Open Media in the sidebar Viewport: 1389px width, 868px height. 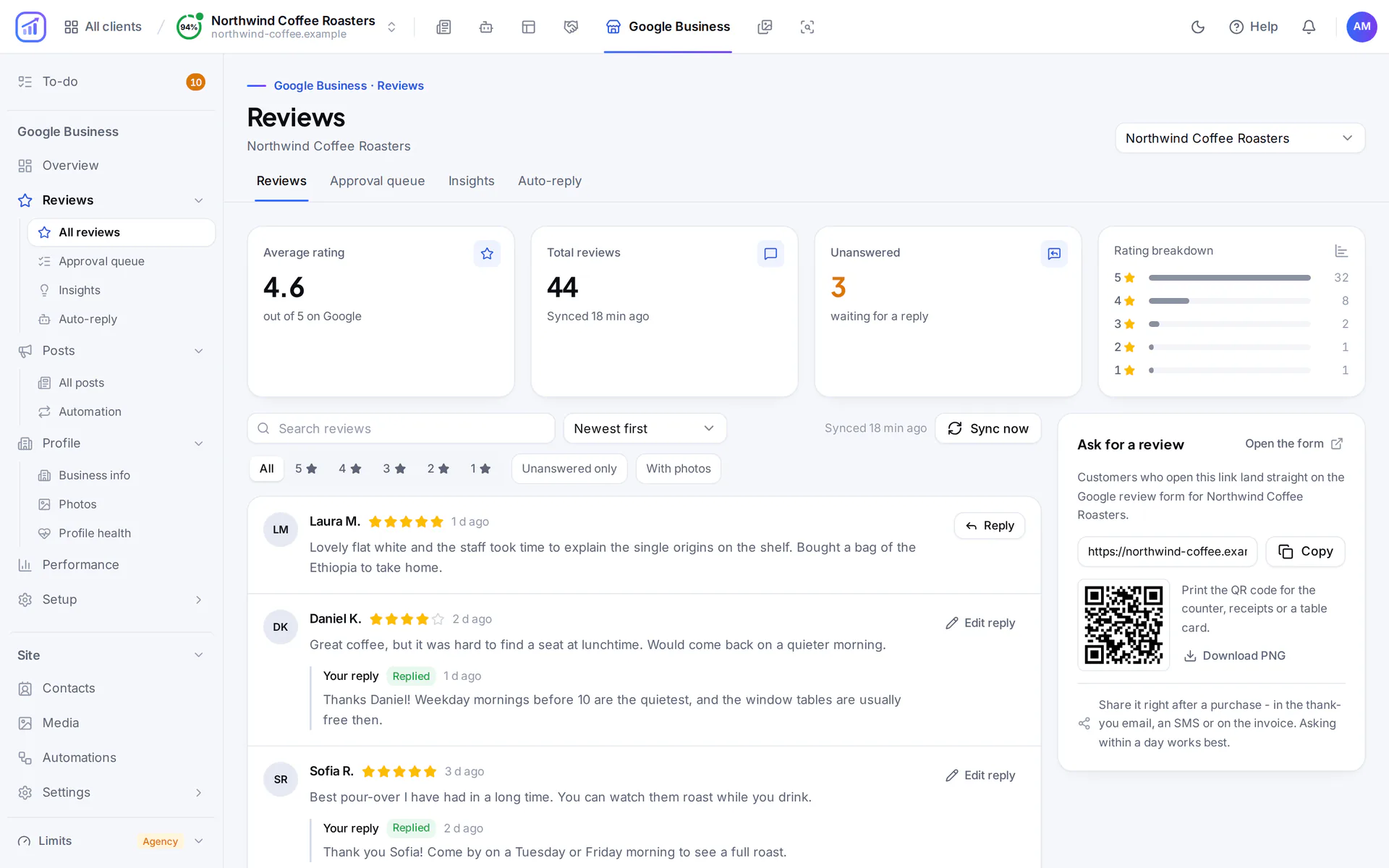tap(111, 723)
